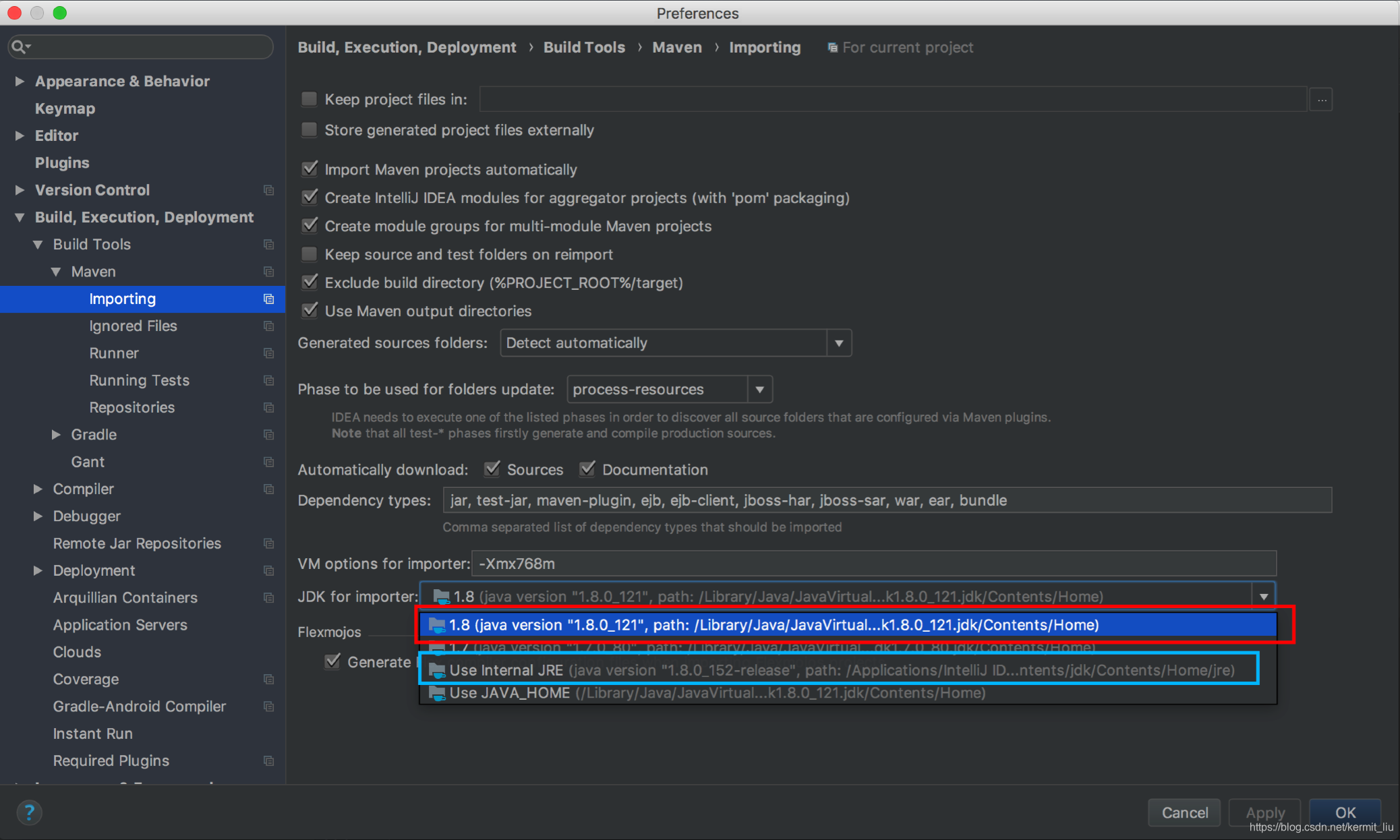Enable Store generated project files externally
This screenshot has width=1400, height=840.
click(310, 129)
